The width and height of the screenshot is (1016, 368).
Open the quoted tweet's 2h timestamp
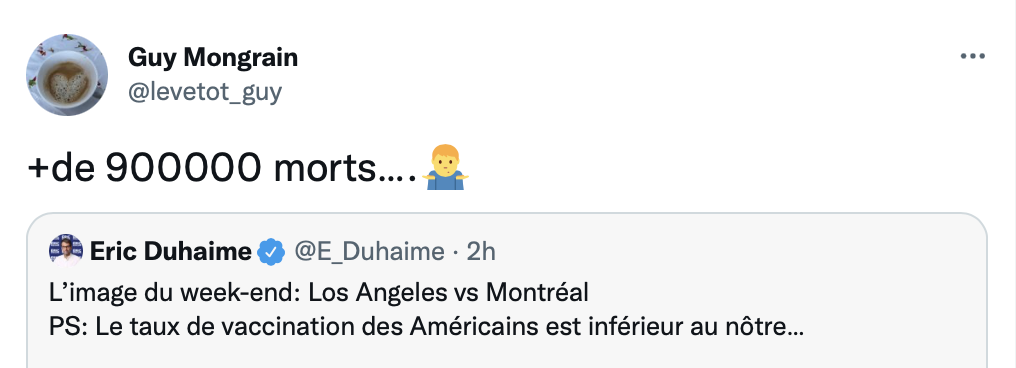click(481, 251)
